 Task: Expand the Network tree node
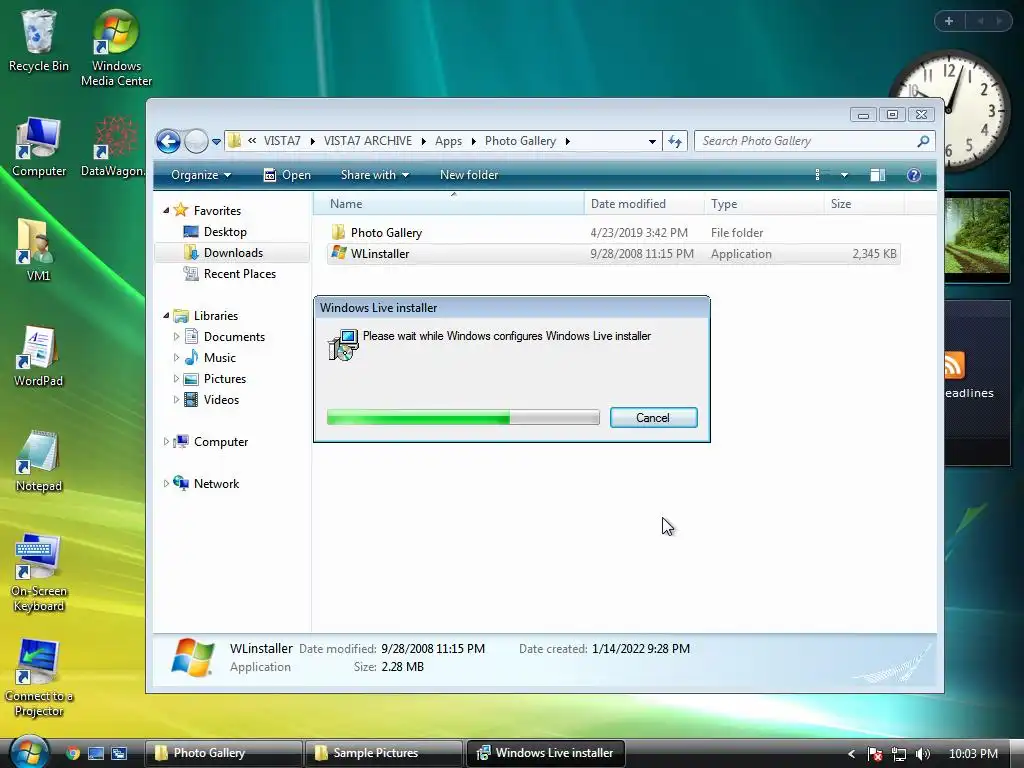click(x=166, y=483)
